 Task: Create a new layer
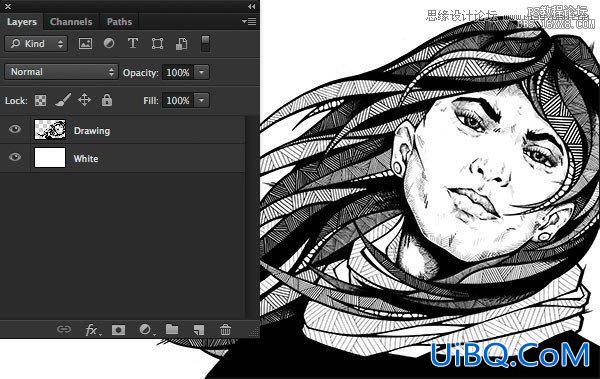point(199,330)
